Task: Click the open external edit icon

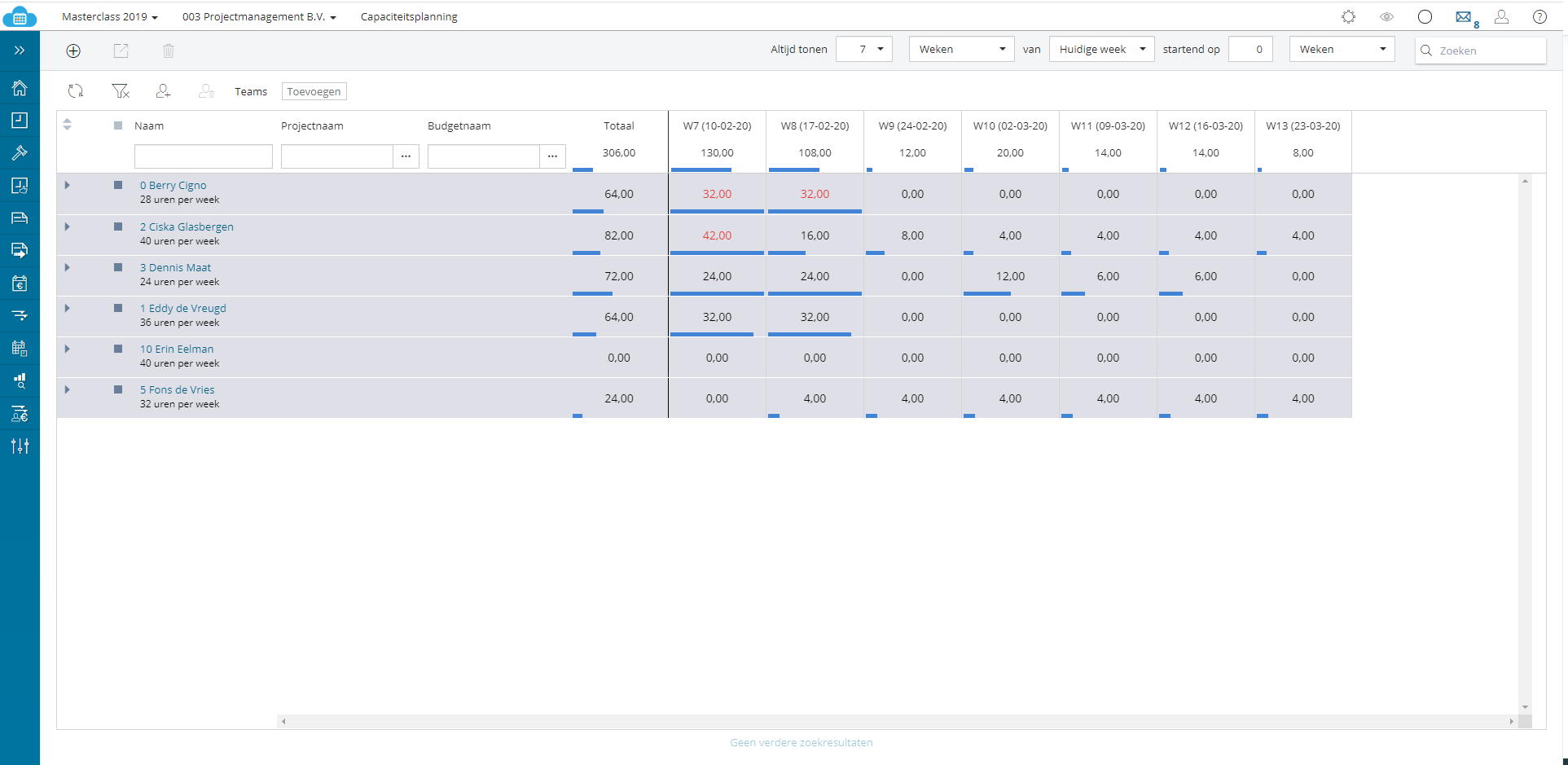Action: [x=121, y=51]
